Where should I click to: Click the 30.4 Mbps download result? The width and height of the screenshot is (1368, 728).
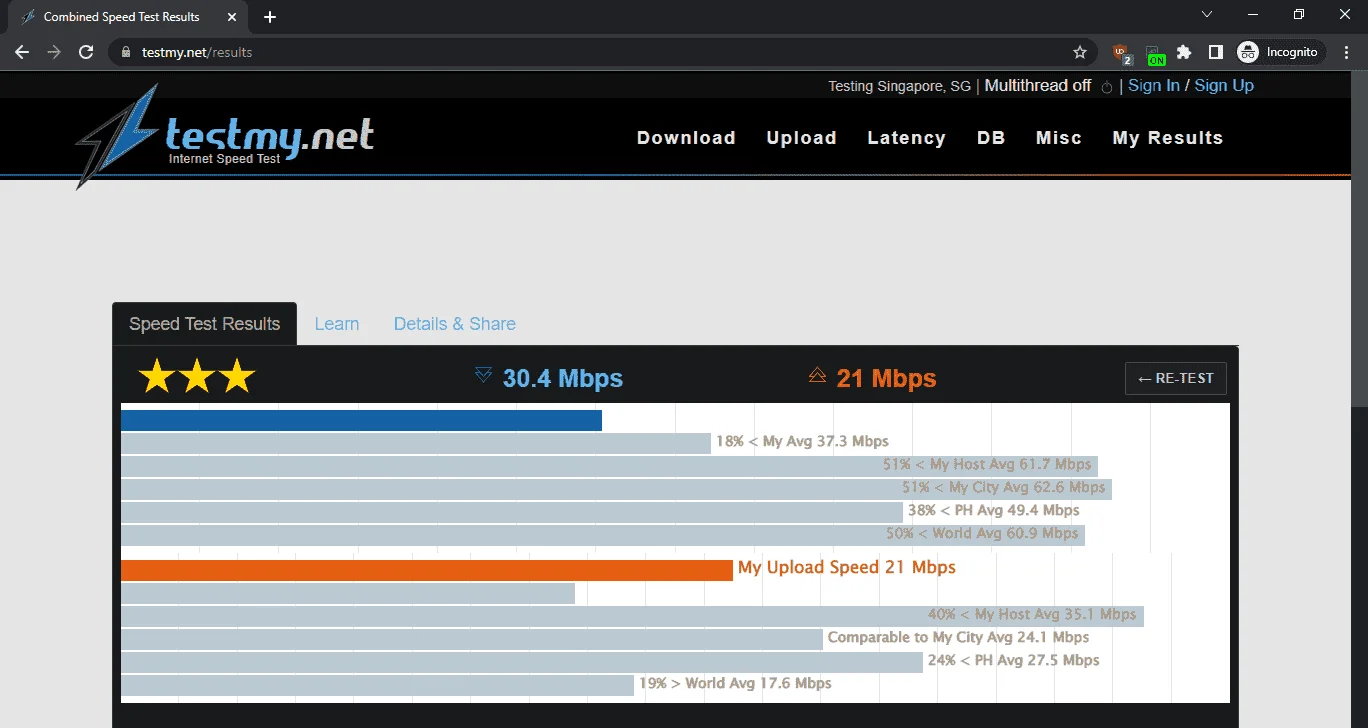563,378
